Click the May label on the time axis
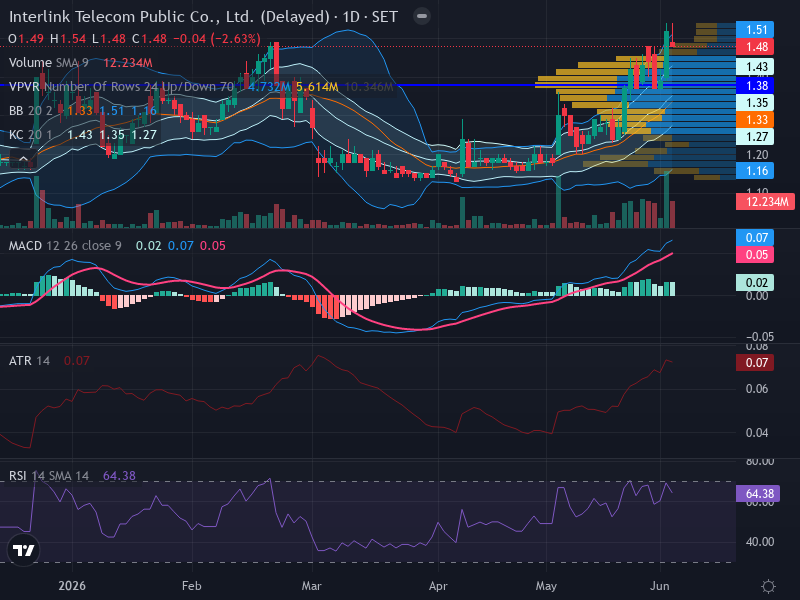The height and width of the screenshot is (600, 800). pyautogui.click(x=546, y=586)
